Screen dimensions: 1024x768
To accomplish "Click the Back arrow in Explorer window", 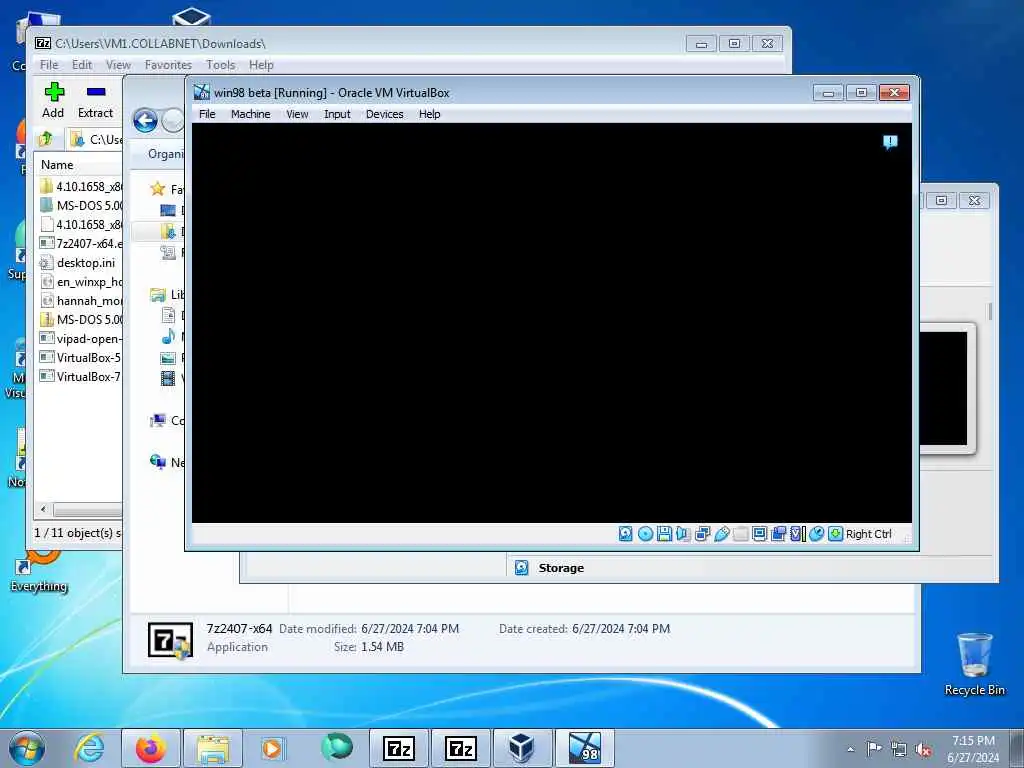I will pyautogui.click(x=146, y=121).
